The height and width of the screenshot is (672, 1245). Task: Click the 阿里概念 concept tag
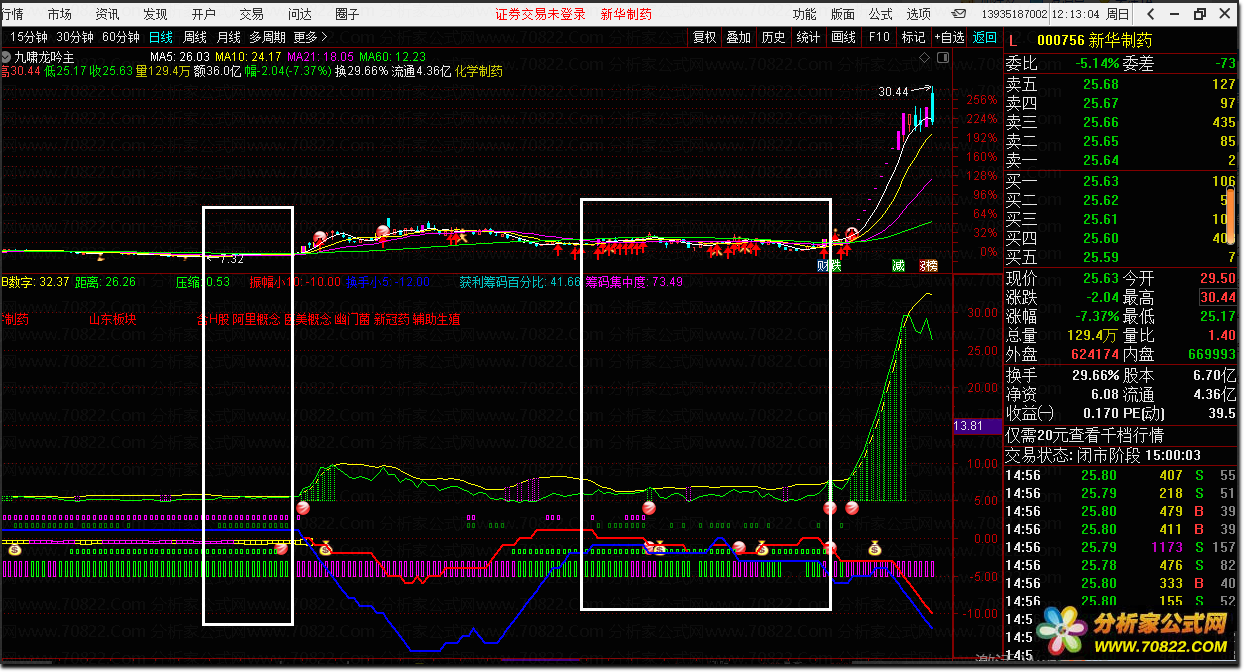(256, 320)
